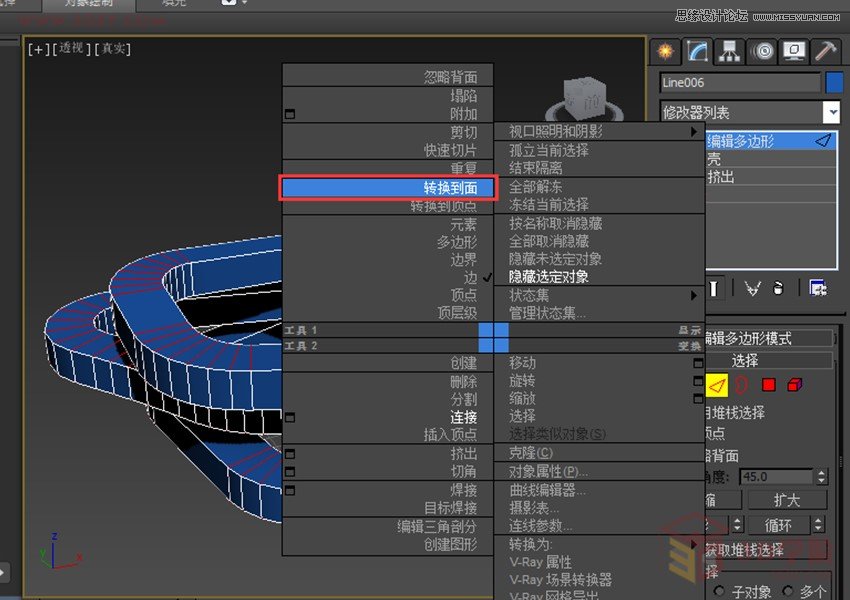This screenshot has width=850, height=600.
Task: Select Edge sub-object level yellow icon
Action: (717, 385)
